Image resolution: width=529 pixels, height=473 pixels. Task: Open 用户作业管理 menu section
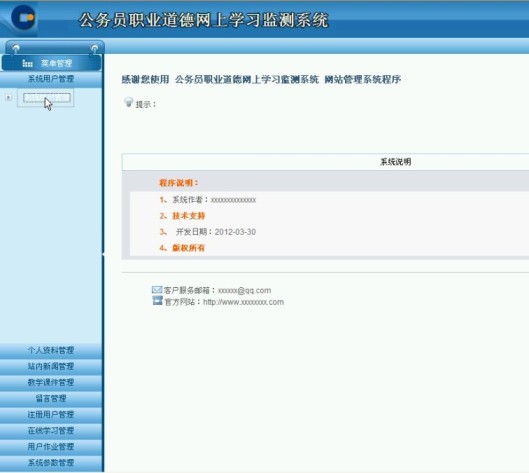tap(51, 447)
